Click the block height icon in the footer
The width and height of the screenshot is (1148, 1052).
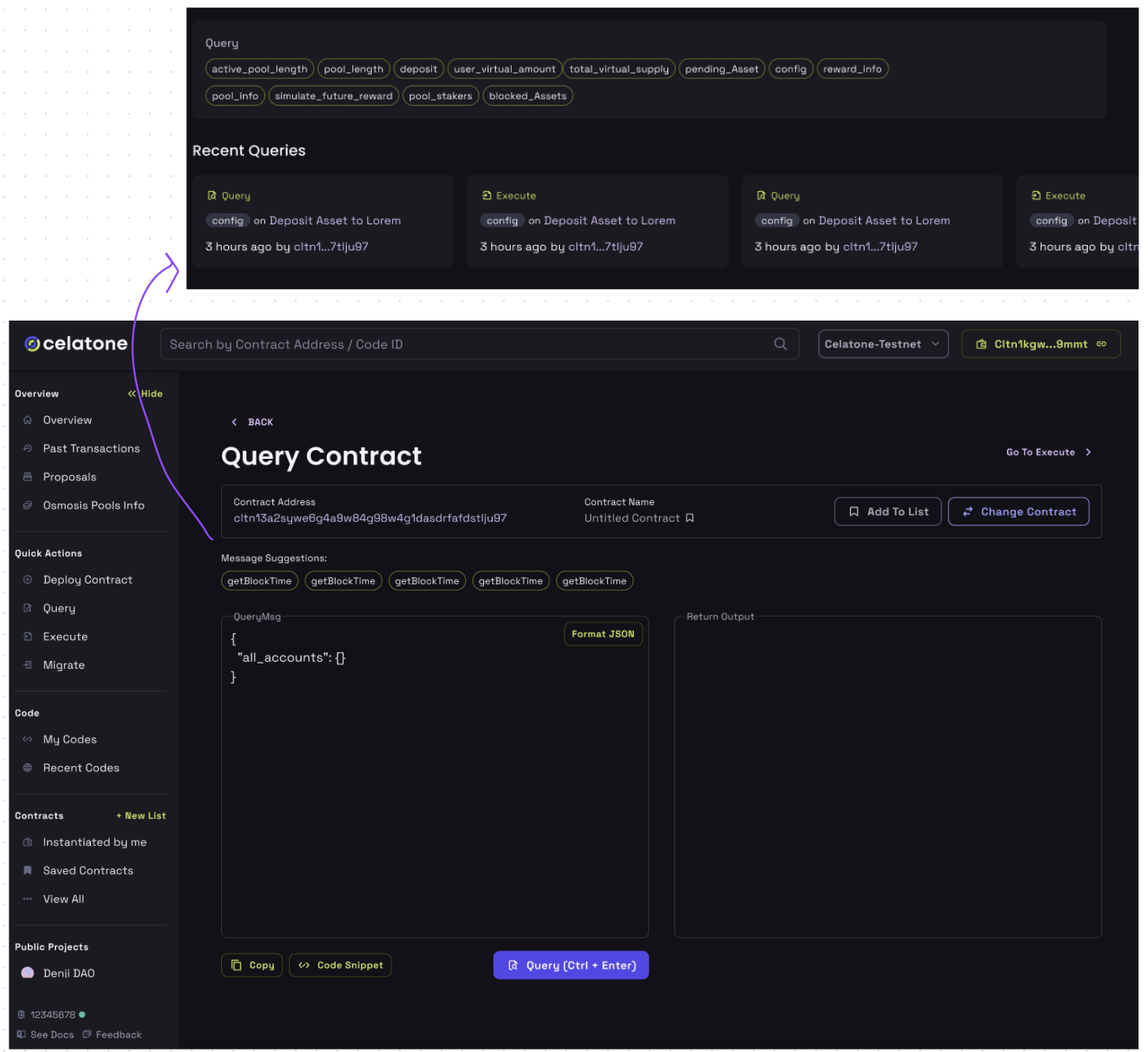click(21, 1015)
